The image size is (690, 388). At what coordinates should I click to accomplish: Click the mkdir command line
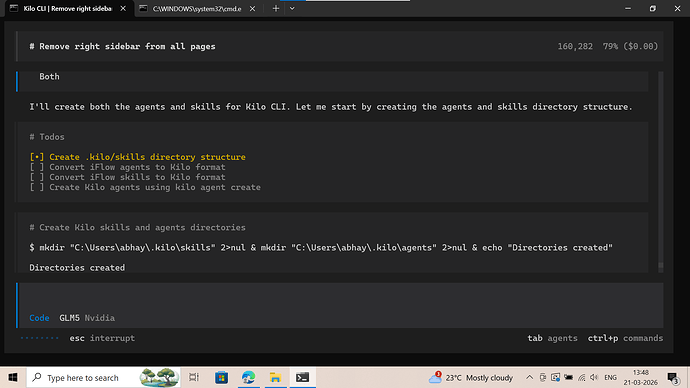pyautogui.click(x=321, y=248)
